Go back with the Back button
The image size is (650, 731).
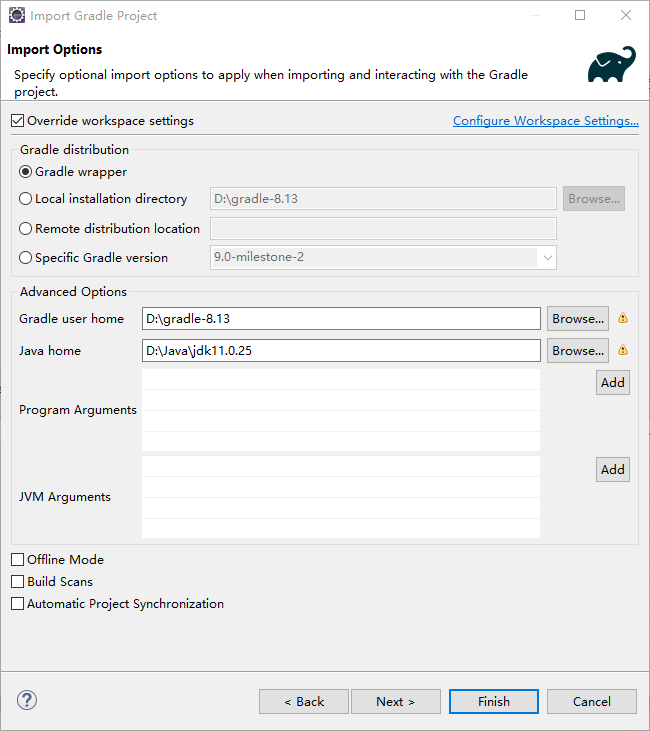(x=304, y=702)
